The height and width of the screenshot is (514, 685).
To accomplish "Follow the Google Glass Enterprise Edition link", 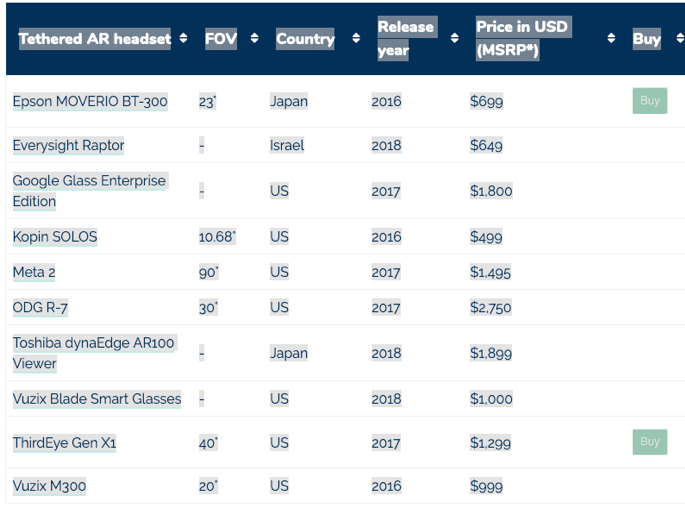I will [88, 190].
